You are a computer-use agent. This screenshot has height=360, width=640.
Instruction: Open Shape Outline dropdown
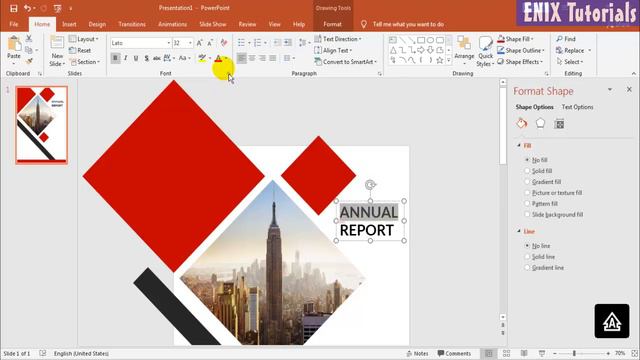(521, 50)
